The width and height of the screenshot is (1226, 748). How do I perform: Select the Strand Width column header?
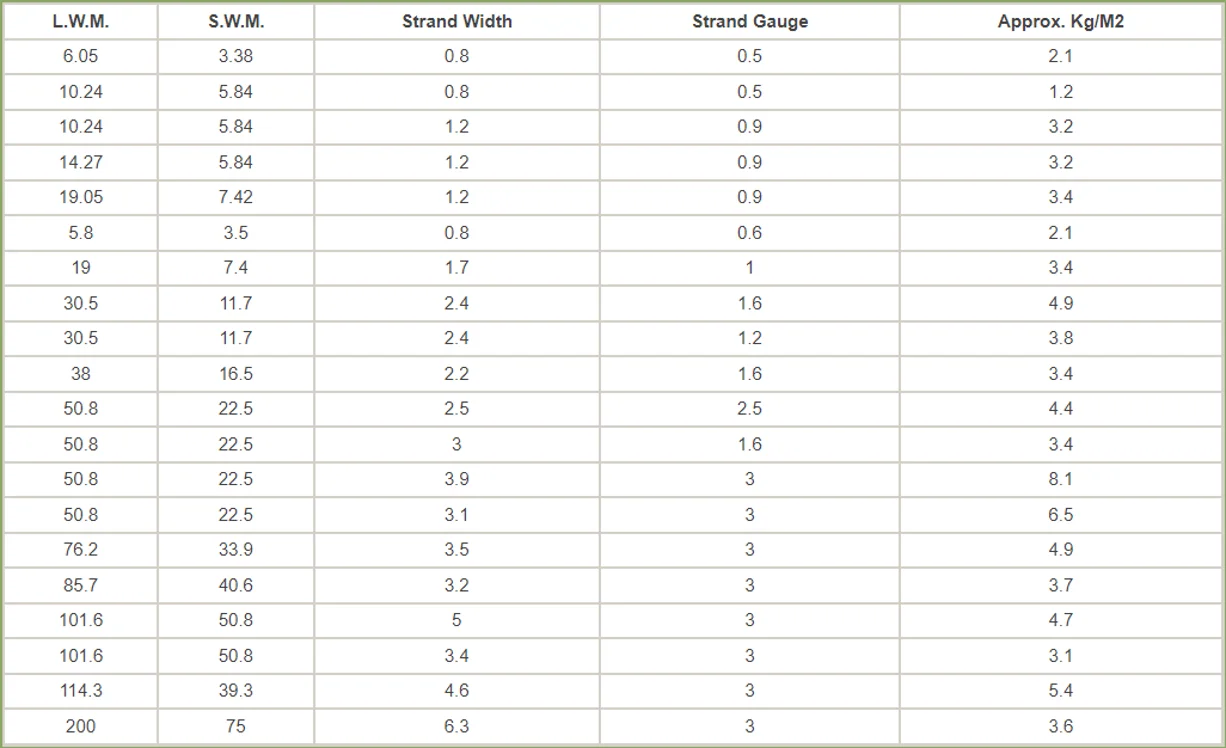pyautogui.click(x=457, y=21)
